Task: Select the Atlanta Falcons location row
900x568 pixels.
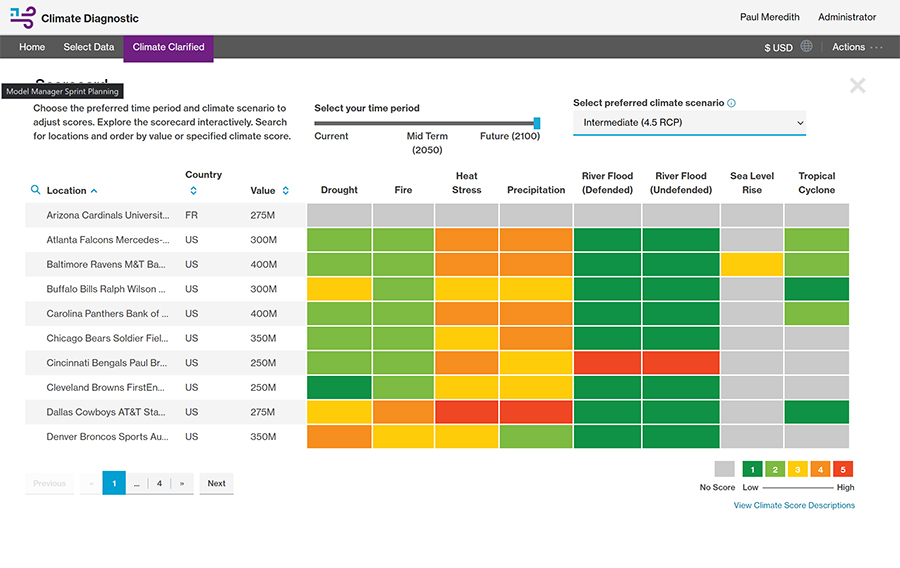Action: pos(108,240)
